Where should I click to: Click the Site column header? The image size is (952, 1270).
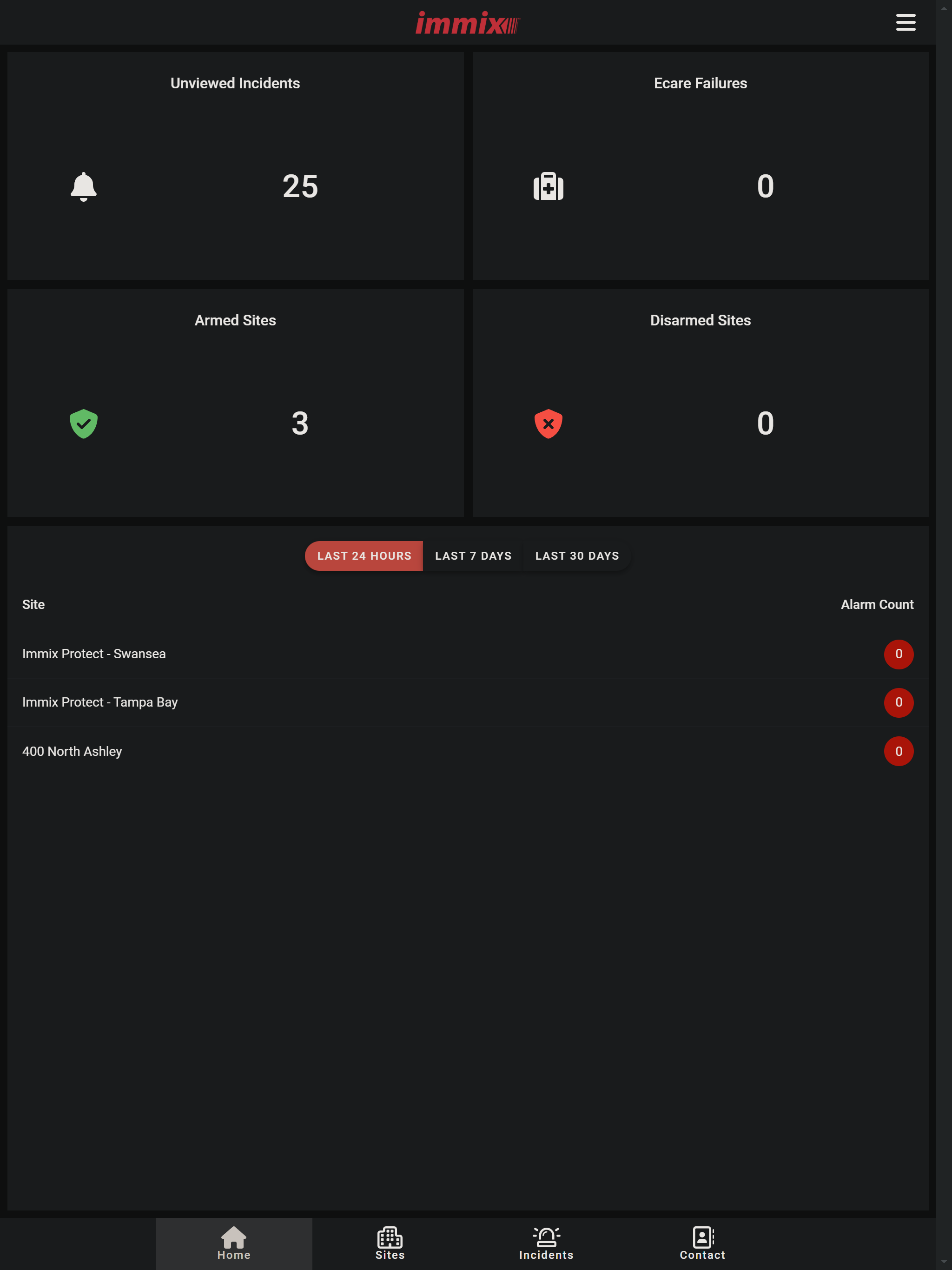(x=33, y=605)
